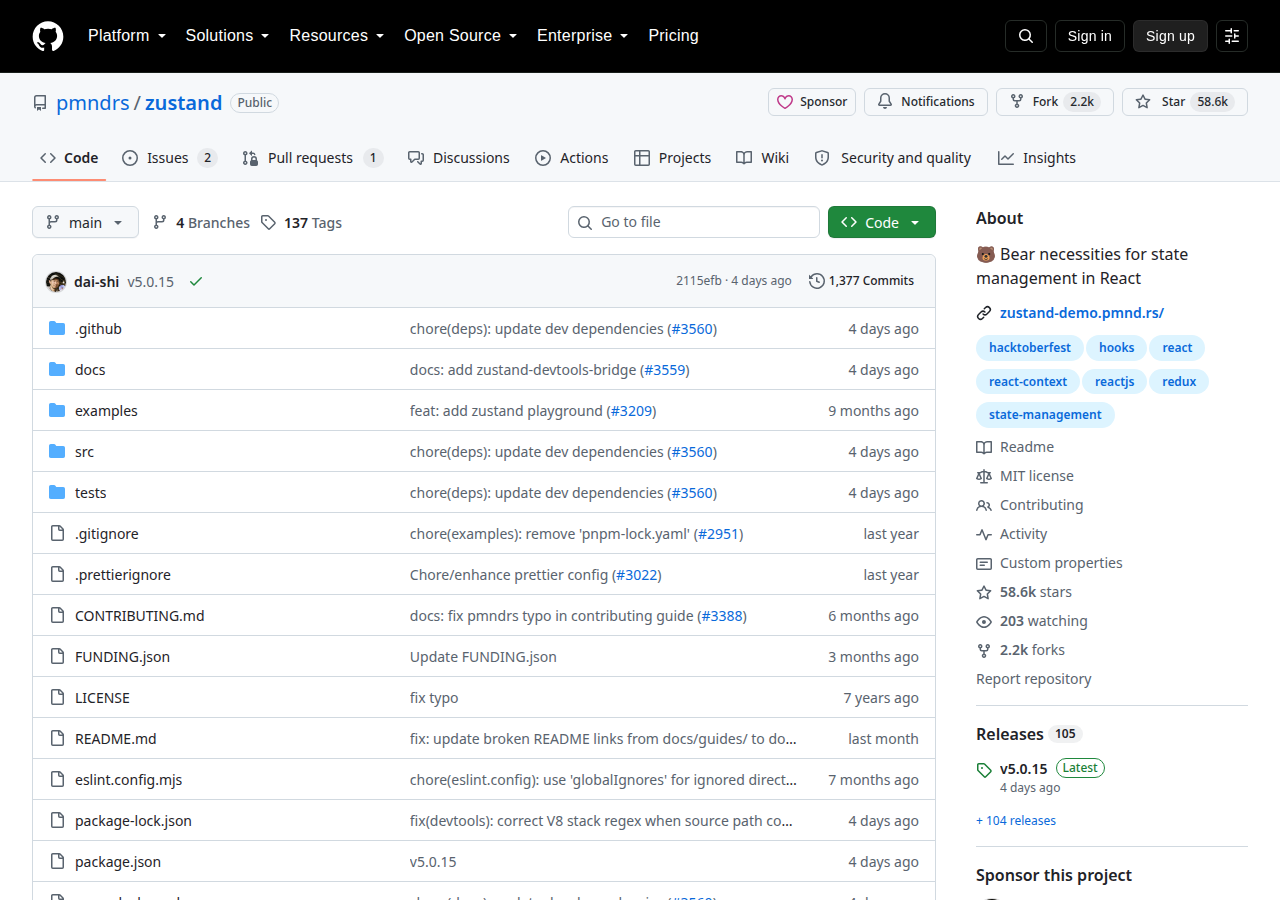
Task: Sponsor the project with heart button
Action: (x=814, y=102)
